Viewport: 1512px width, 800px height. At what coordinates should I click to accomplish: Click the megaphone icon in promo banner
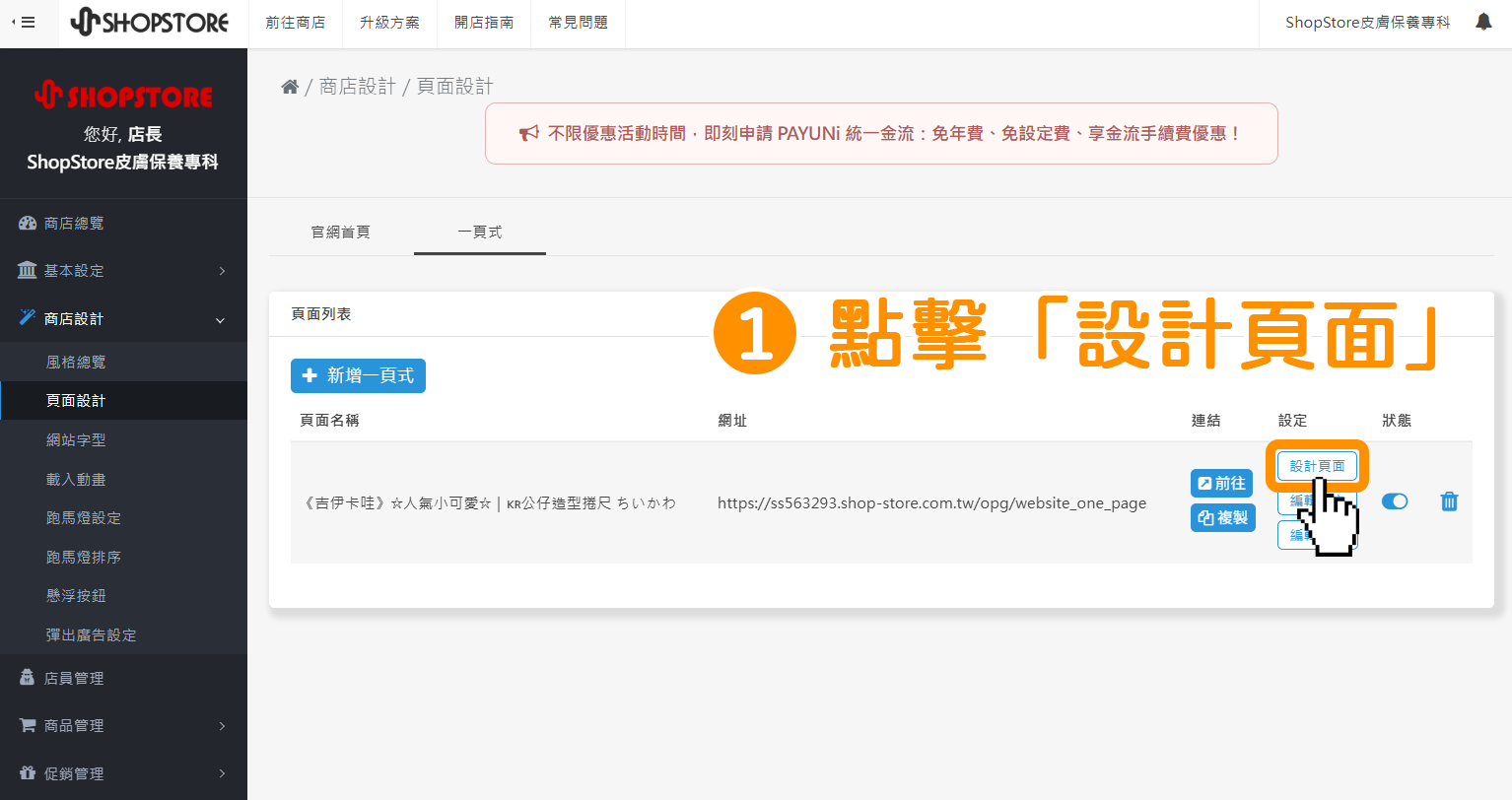click(529, 133)
